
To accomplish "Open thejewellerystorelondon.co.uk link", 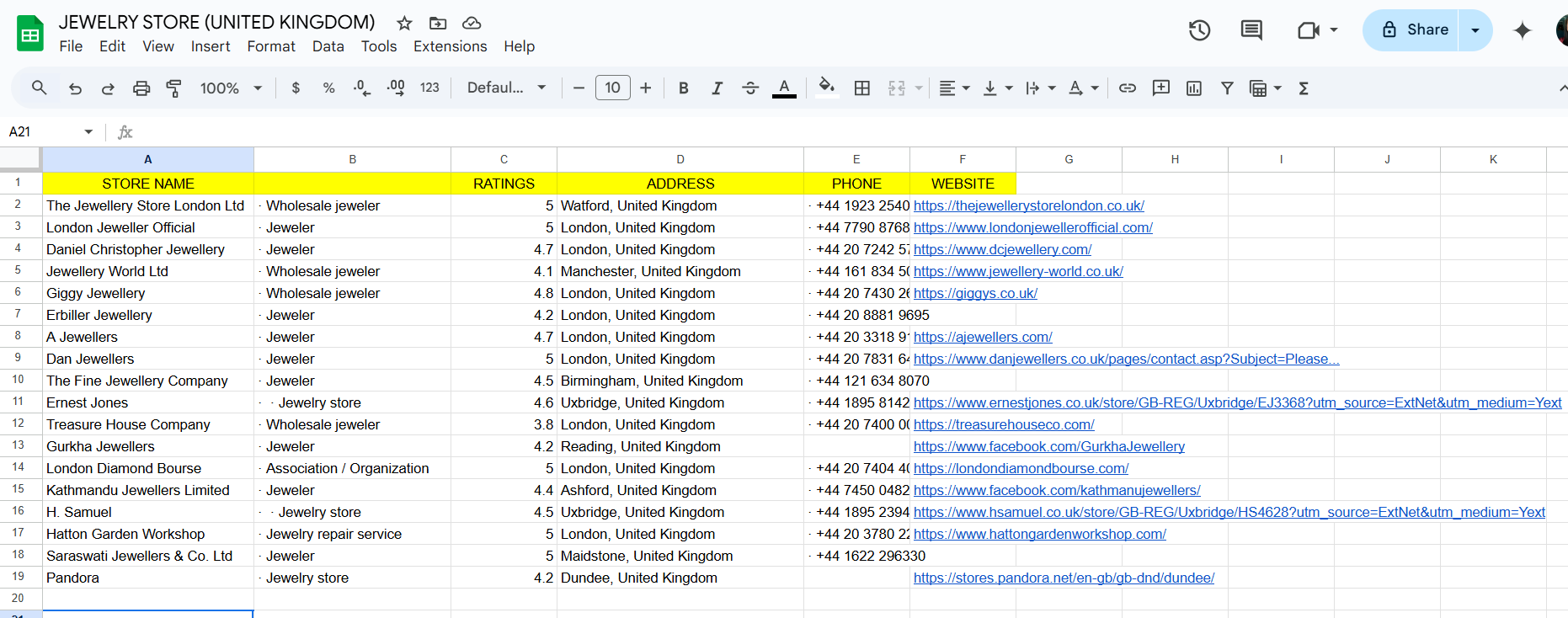I will pyautogui.click(x=1028, y=205).
